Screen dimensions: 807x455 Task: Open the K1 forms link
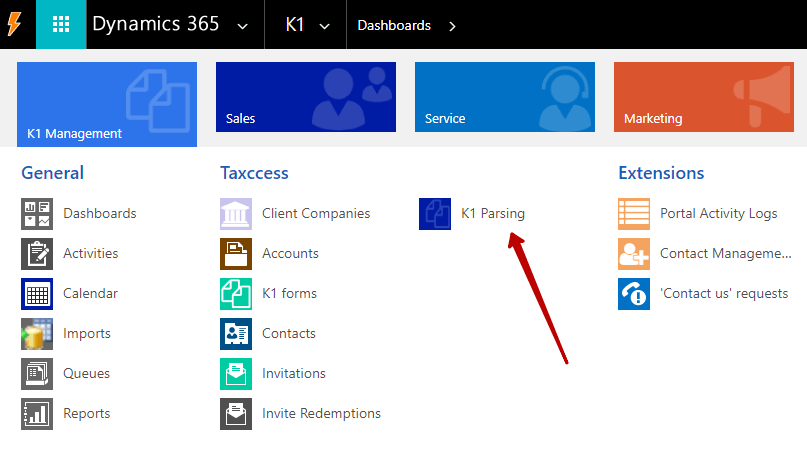[x=289, y=293]
